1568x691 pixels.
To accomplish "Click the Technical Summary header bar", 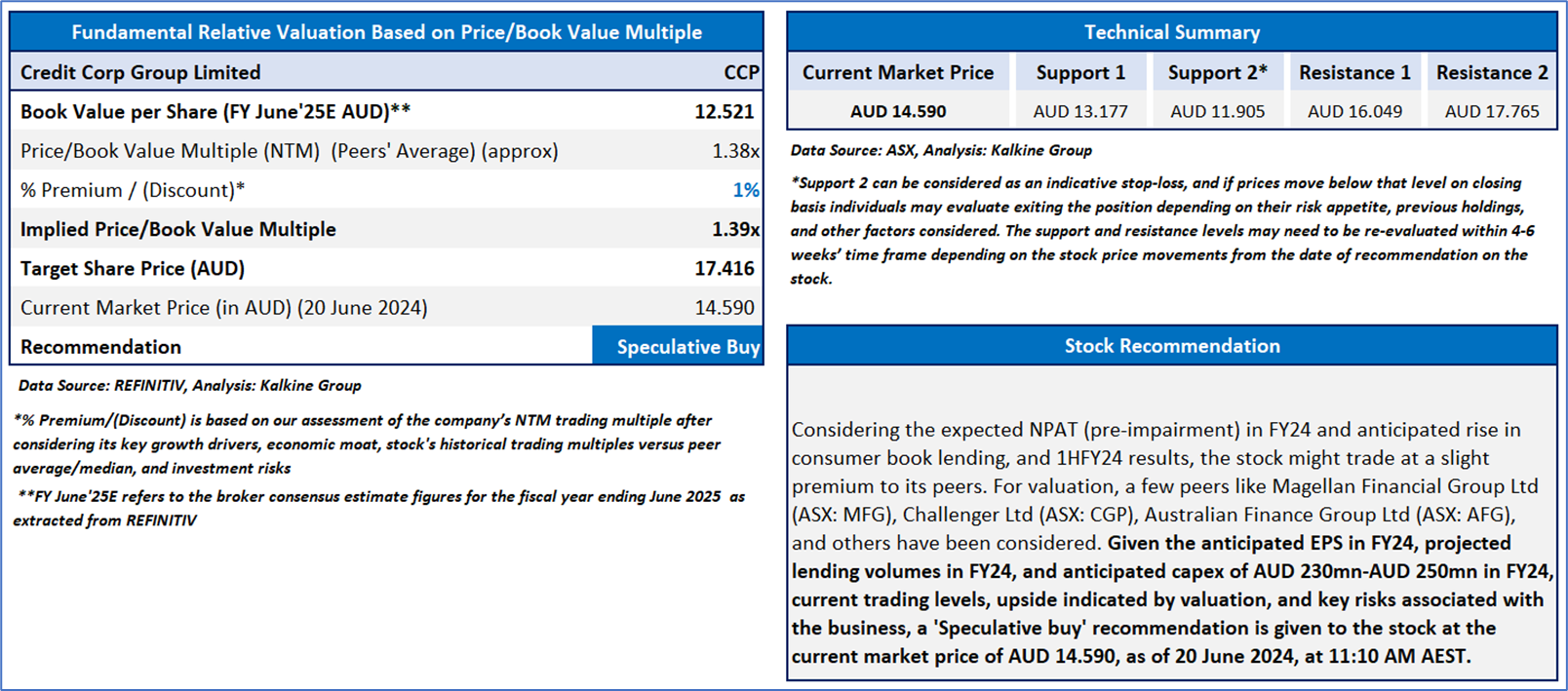I will point(1172,32).
